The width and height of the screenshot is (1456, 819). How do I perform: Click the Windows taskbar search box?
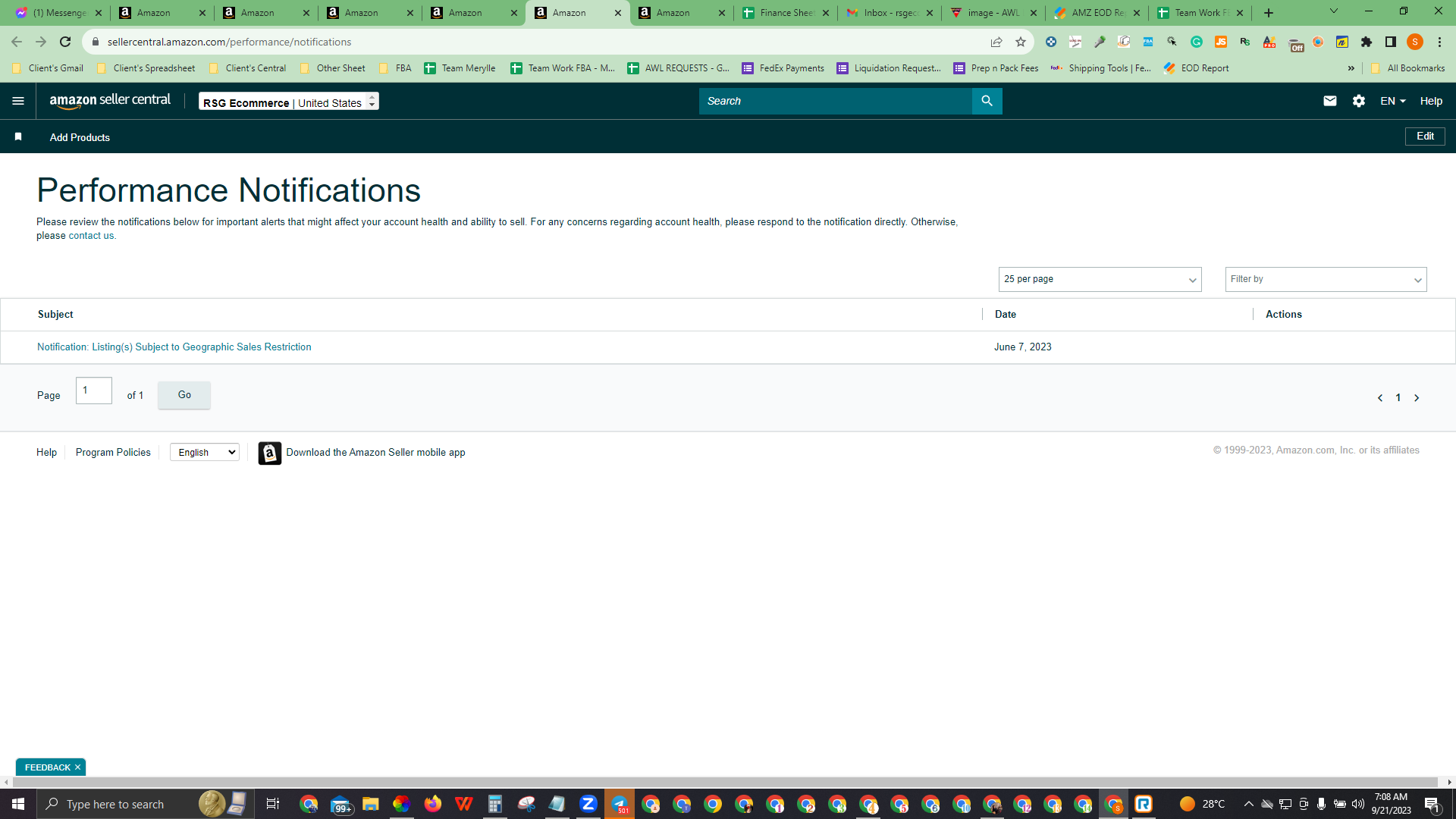click(x=144, y=804)
